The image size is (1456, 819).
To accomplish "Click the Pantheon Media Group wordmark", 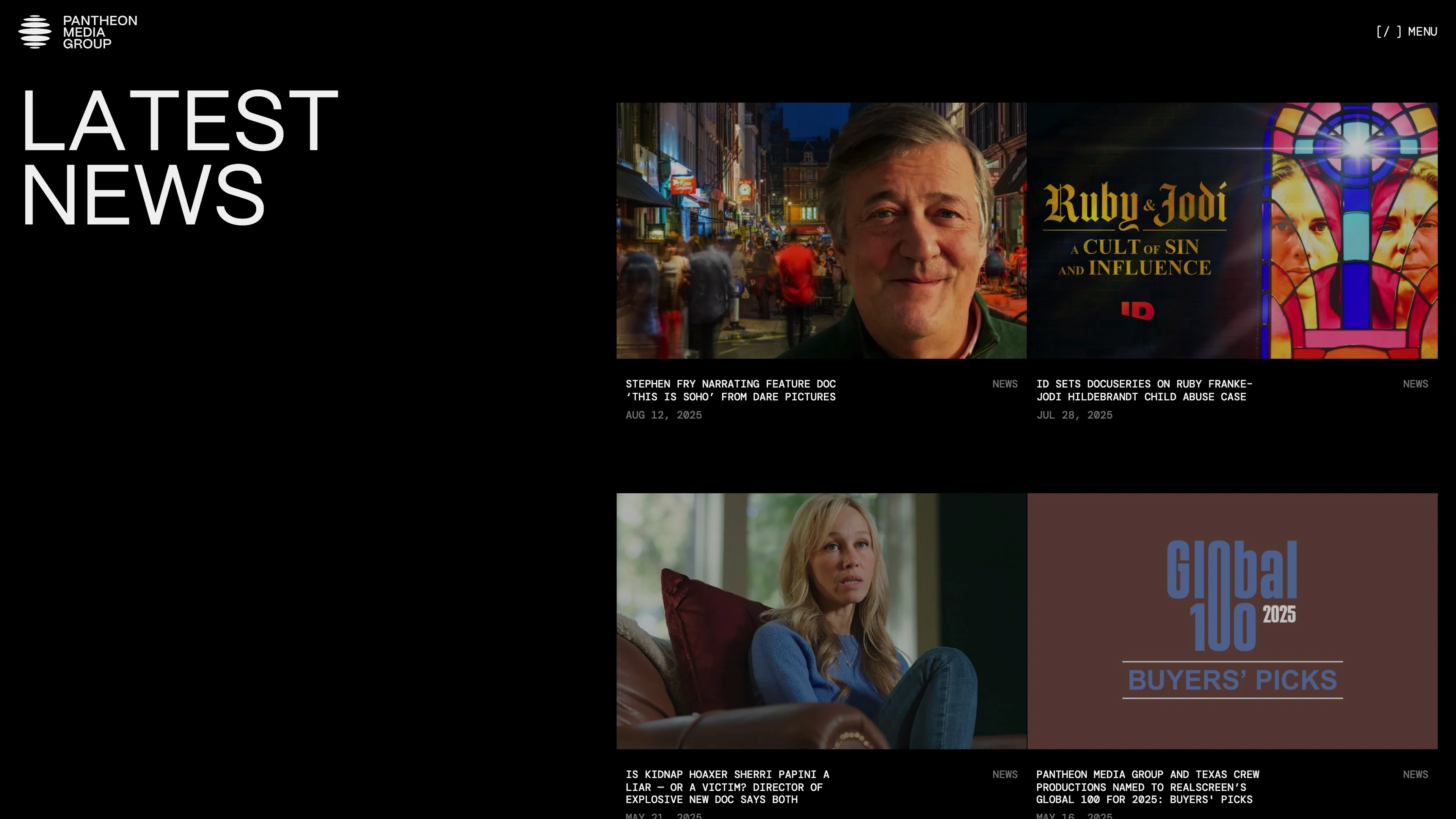I will (x=99, y=31).
